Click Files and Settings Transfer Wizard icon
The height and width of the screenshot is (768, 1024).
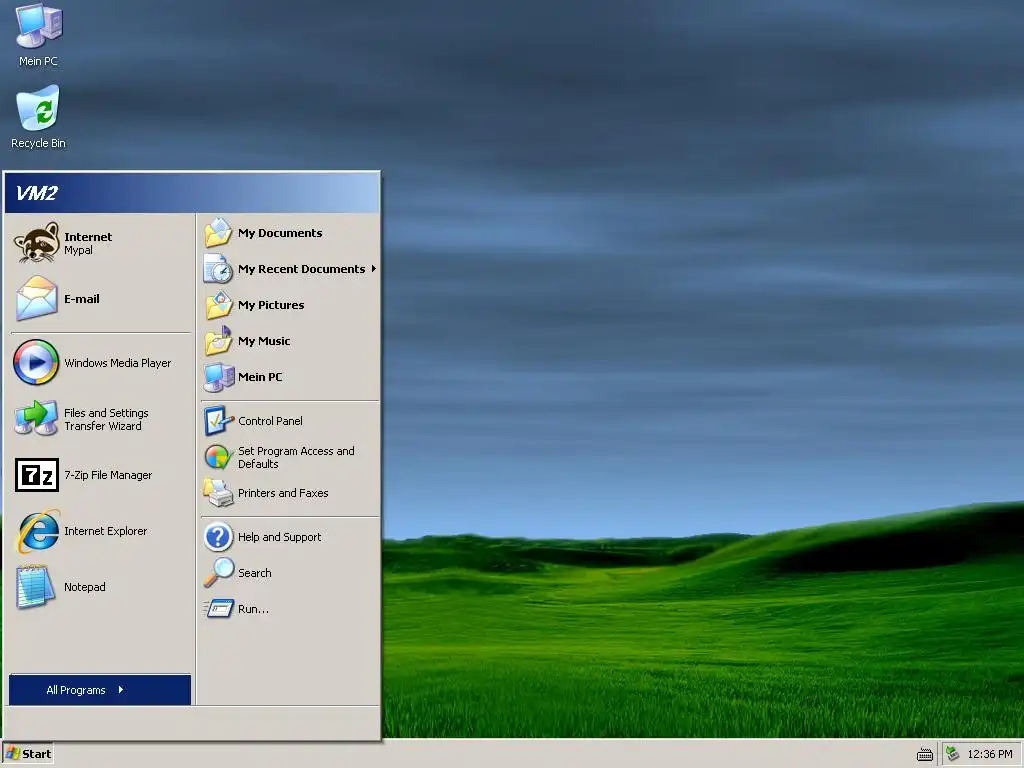point(36,419)
